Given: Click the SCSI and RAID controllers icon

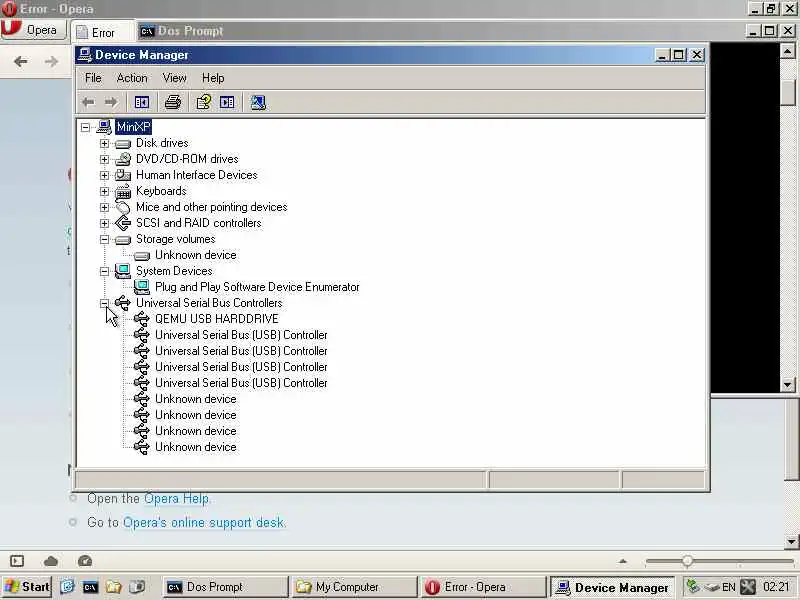Looking at the screenshot, I should 123,223.
